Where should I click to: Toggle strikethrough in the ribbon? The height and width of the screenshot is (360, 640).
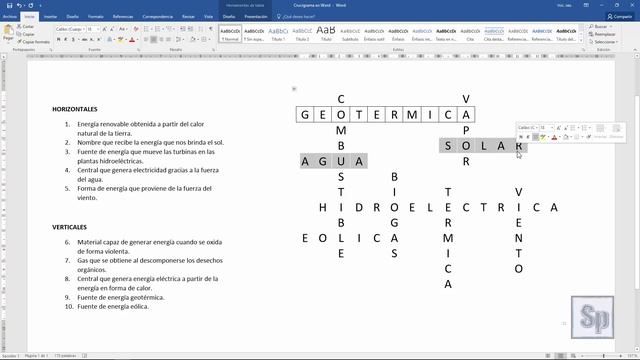tap(84, 40)
